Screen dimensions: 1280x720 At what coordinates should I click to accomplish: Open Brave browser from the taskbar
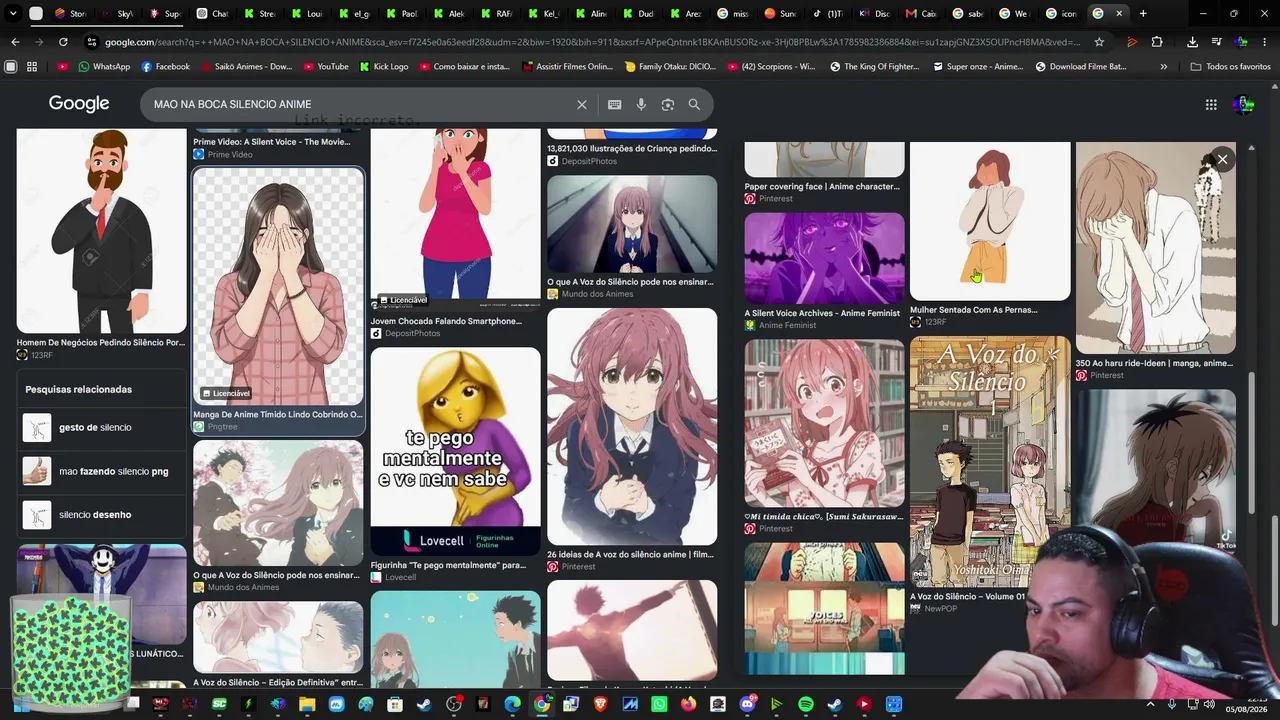coord(601,705)
